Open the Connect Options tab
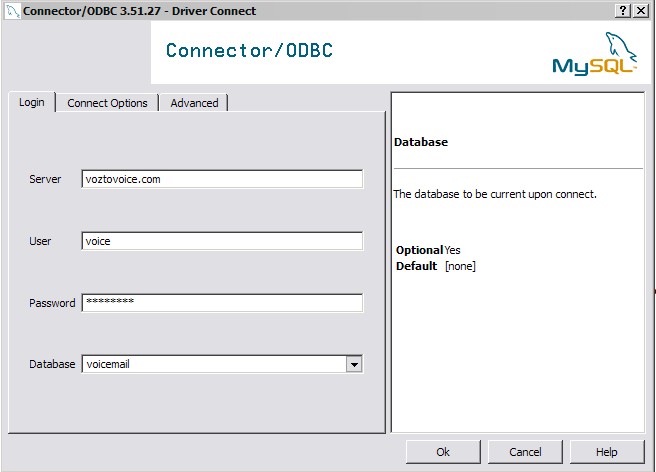Image resolution: width=656 pixels, height=472 pixels. [107, 103]
